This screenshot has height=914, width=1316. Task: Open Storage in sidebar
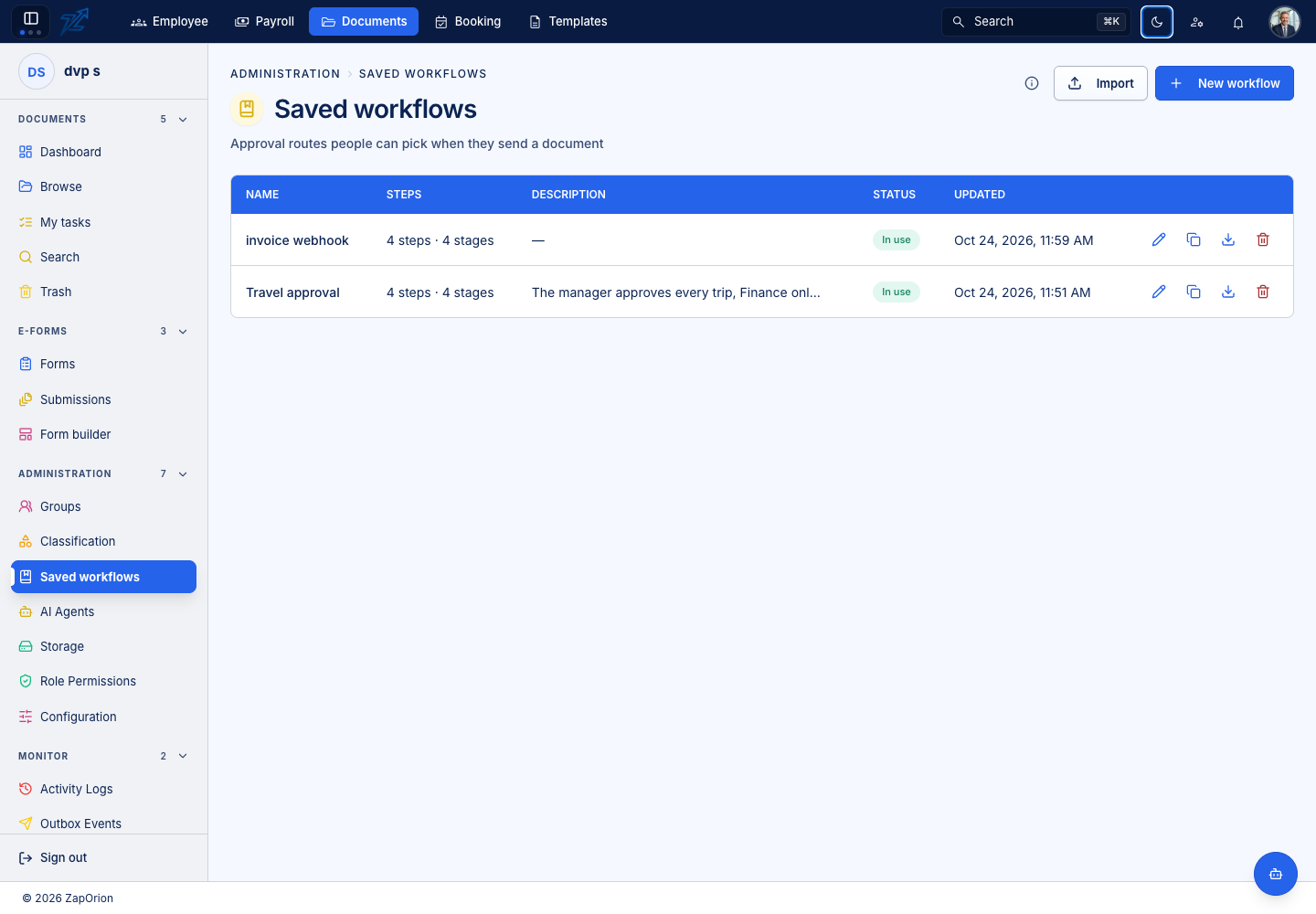[x=103, y=646]
